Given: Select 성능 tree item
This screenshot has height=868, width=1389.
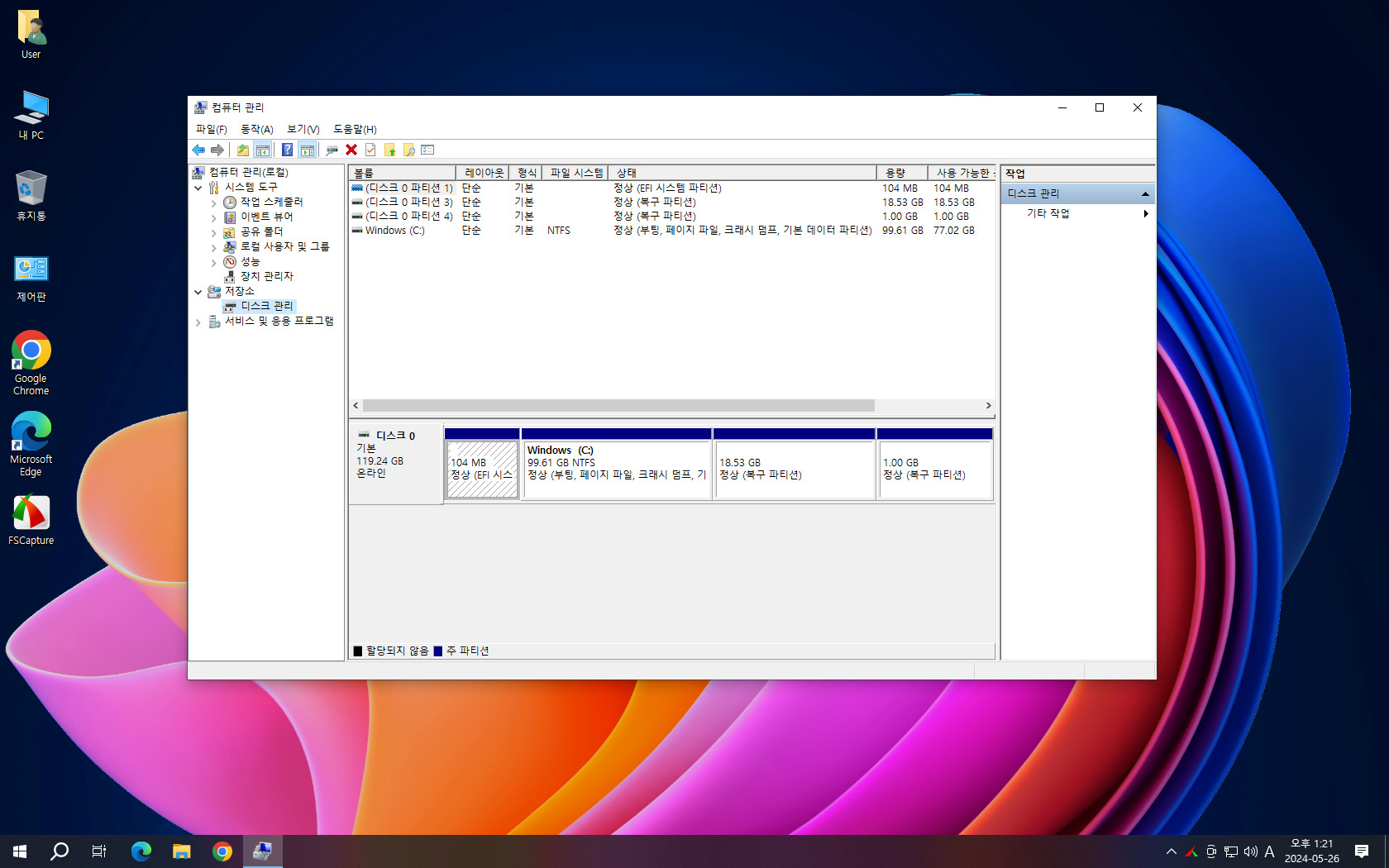Looking at the screenshot, I should point(250,261).
